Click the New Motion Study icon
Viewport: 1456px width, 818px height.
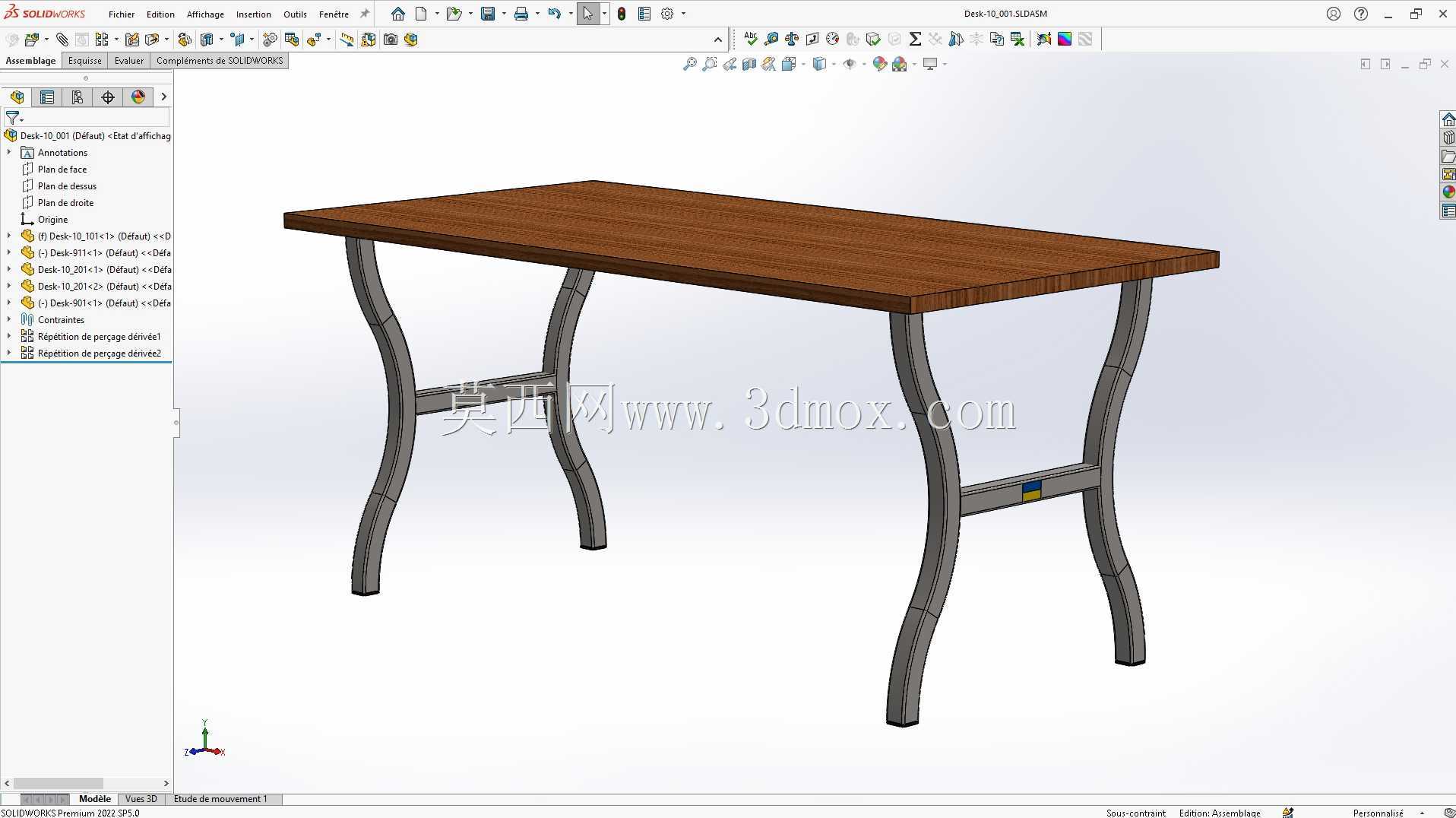pos(270,40)
